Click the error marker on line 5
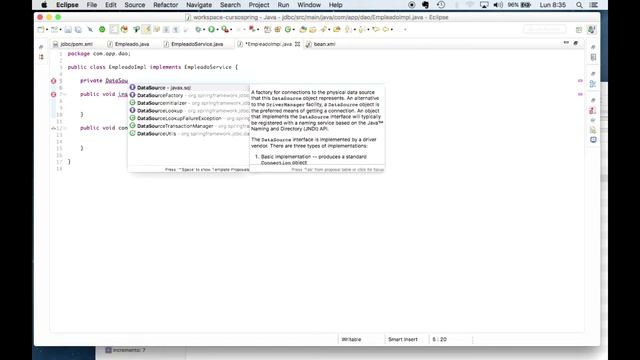 [x=53, y=81]
